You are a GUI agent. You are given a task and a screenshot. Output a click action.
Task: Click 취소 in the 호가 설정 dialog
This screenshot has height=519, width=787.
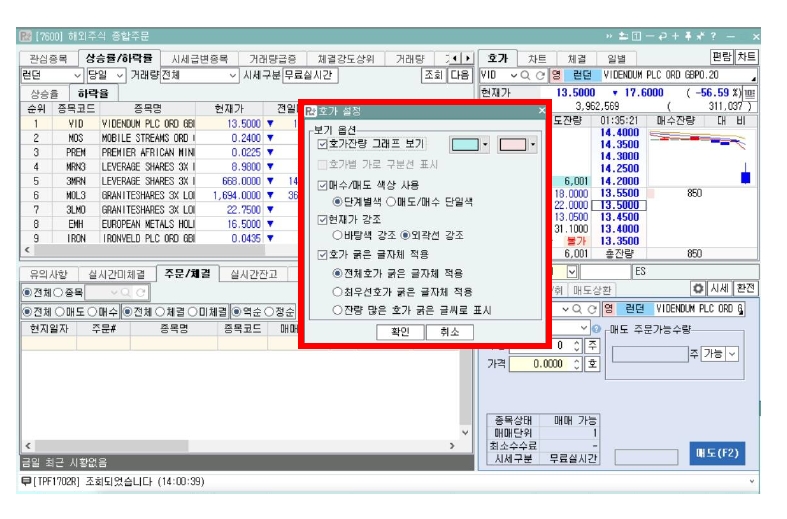(449, 332)
